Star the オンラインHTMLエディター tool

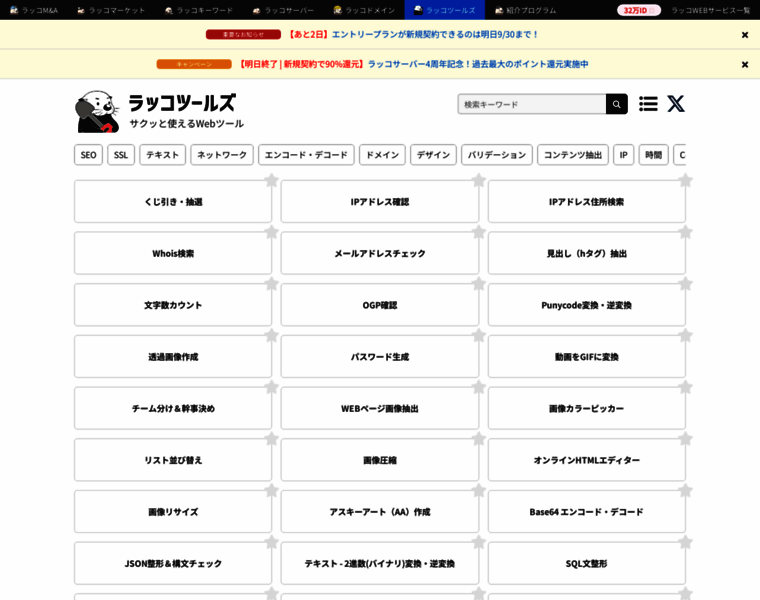tap(685, 439)
